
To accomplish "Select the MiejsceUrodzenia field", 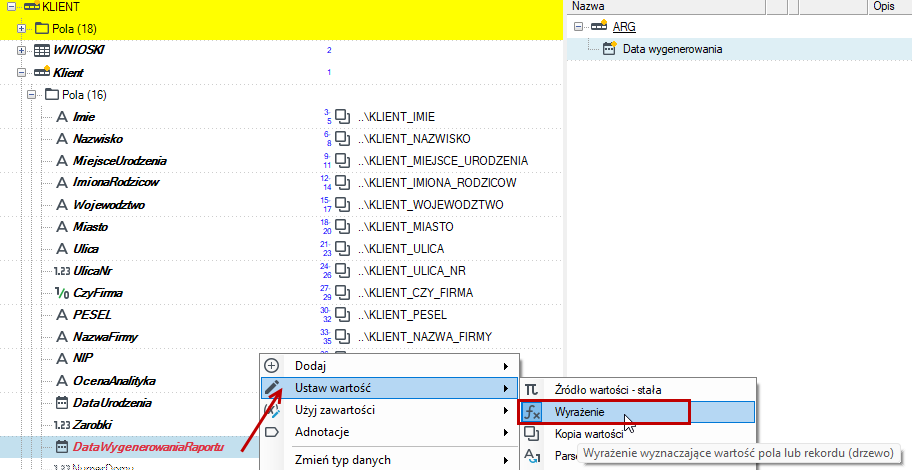I will click(120, 161).
